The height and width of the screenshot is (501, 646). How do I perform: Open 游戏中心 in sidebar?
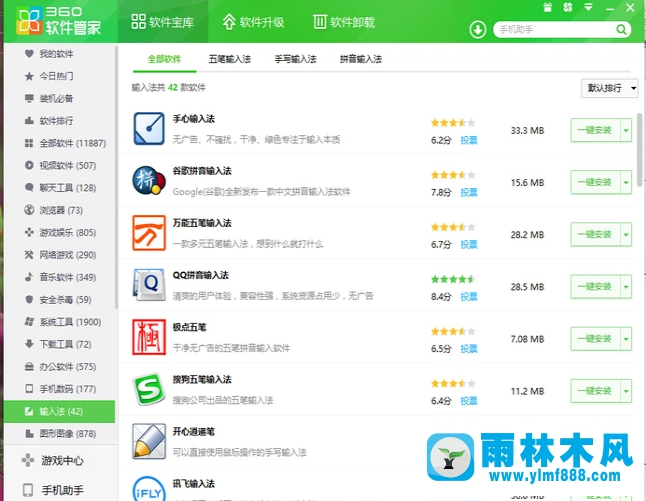click(x=53, y=460)
